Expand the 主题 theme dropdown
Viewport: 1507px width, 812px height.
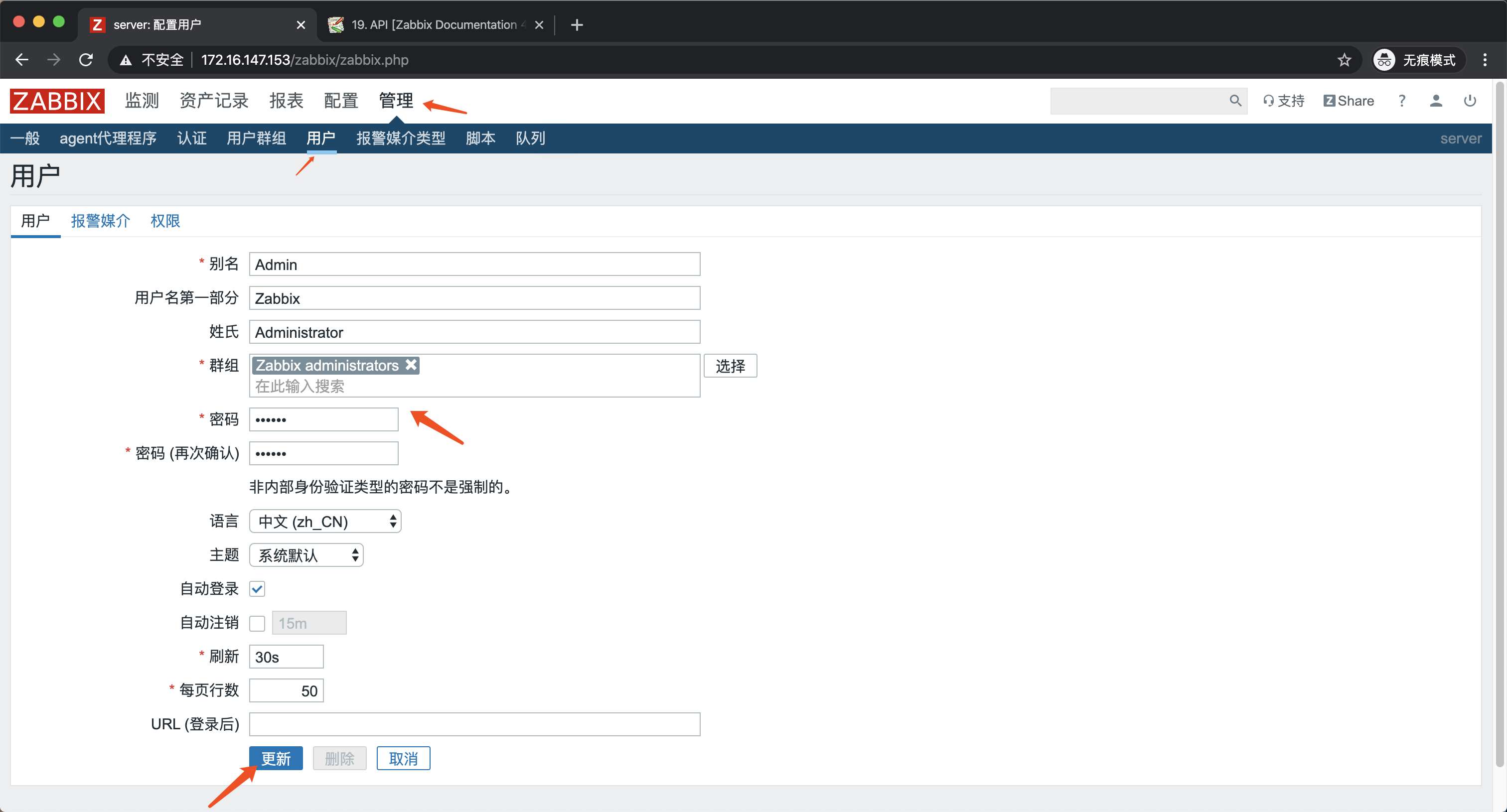[x=306, y=555]
